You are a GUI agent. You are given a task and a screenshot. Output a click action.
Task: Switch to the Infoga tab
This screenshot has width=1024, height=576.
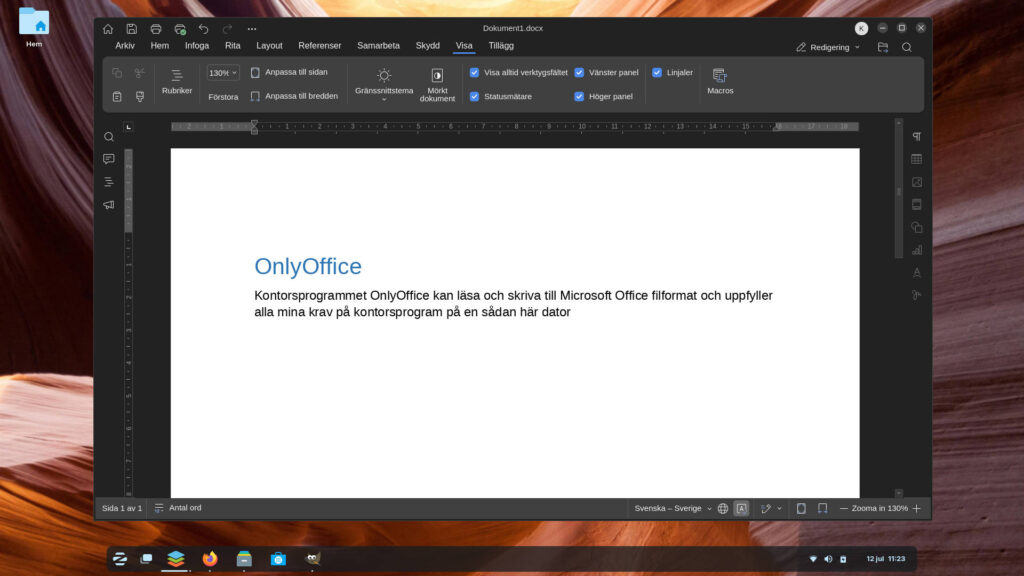[x=197, y=46]
